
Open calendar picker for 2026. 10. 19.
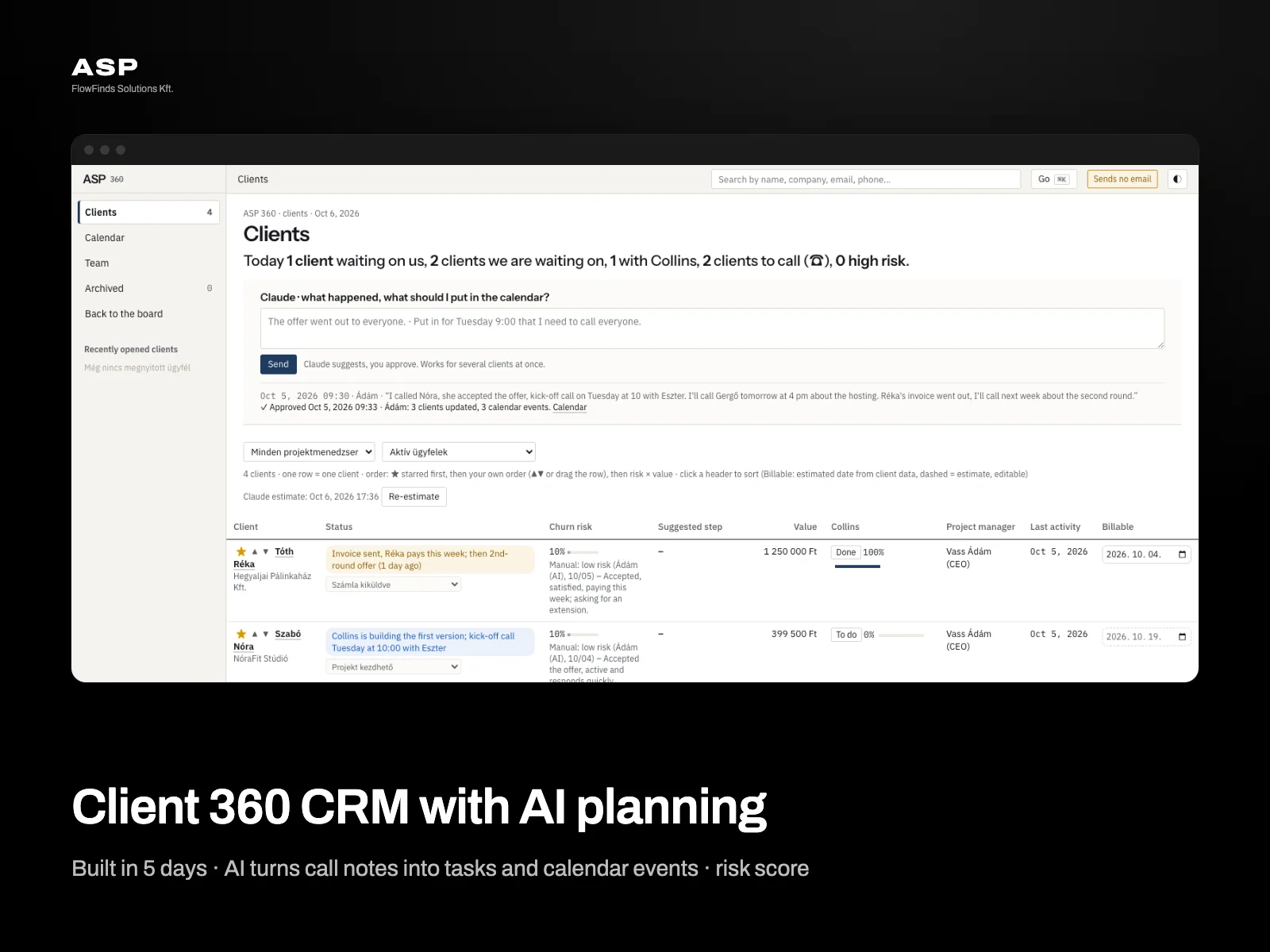(x=1182, y=637)
